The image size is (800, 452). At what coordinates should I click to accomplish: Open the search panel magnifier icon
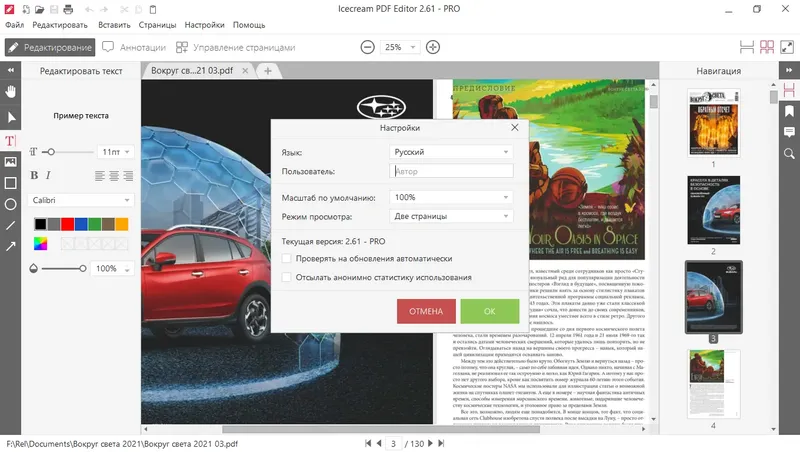[x=789, y=154]
